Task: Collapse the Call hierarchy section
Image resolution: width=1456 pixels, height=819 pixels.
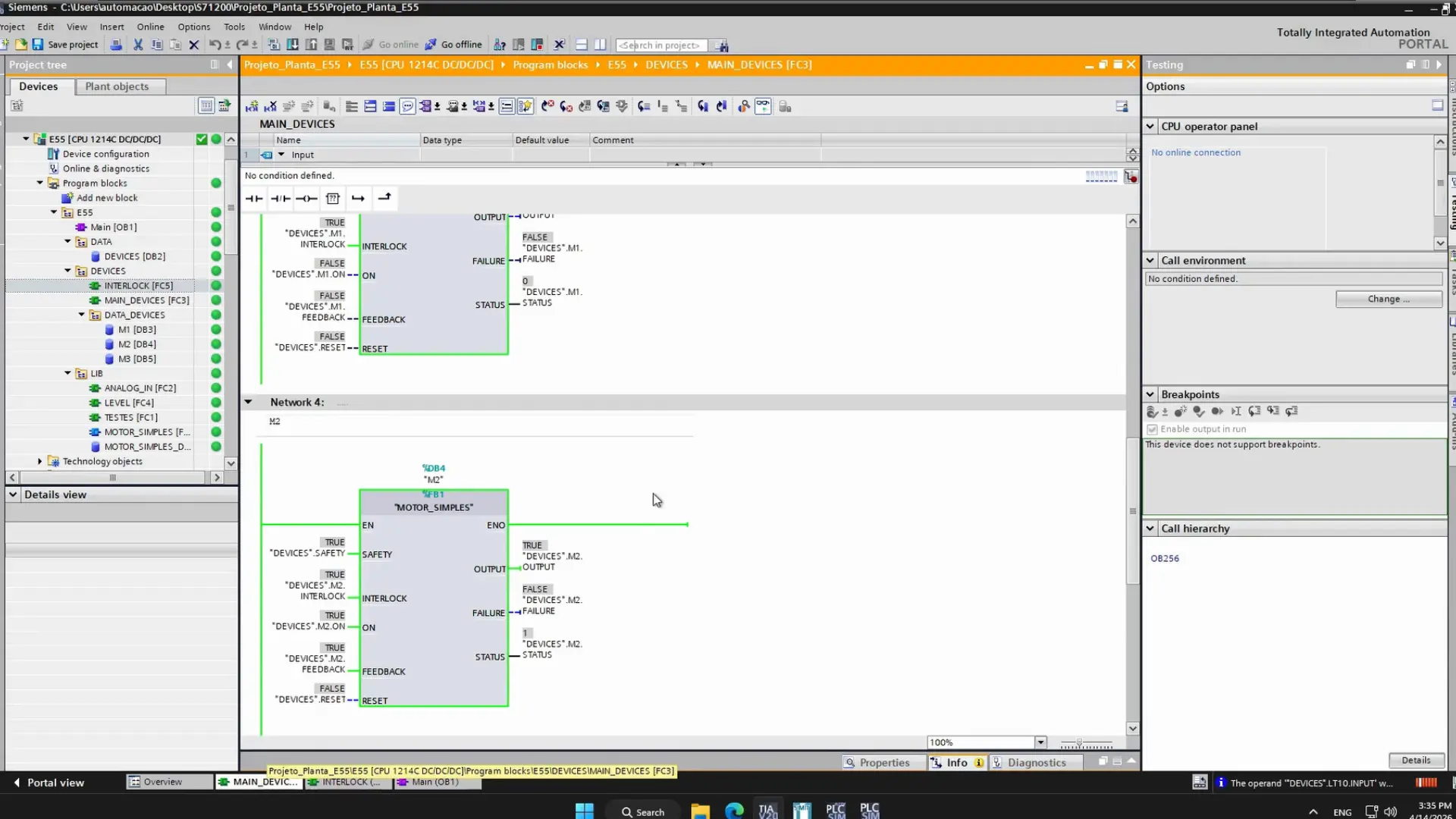Action: point(1150,529)
